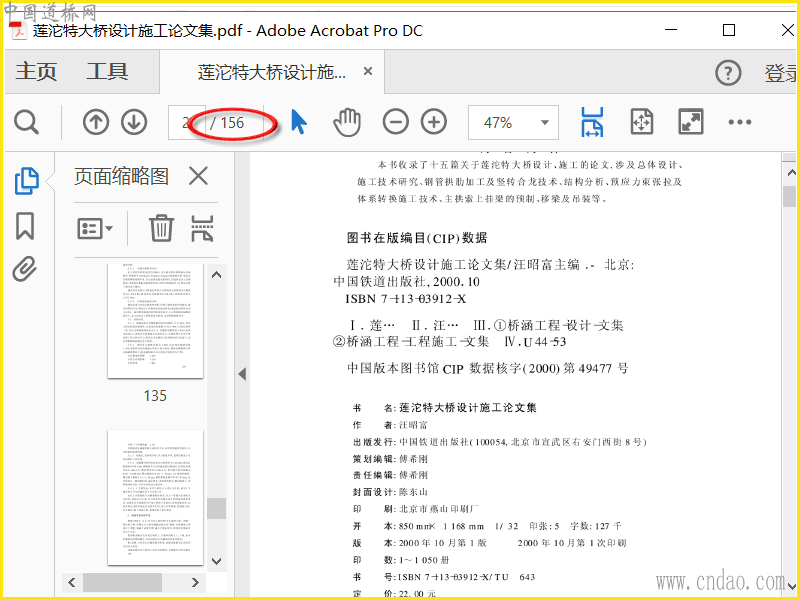
Task: Click the 图书在版编目(CIP)数据 heading
Action: click(x=417, y=238)
